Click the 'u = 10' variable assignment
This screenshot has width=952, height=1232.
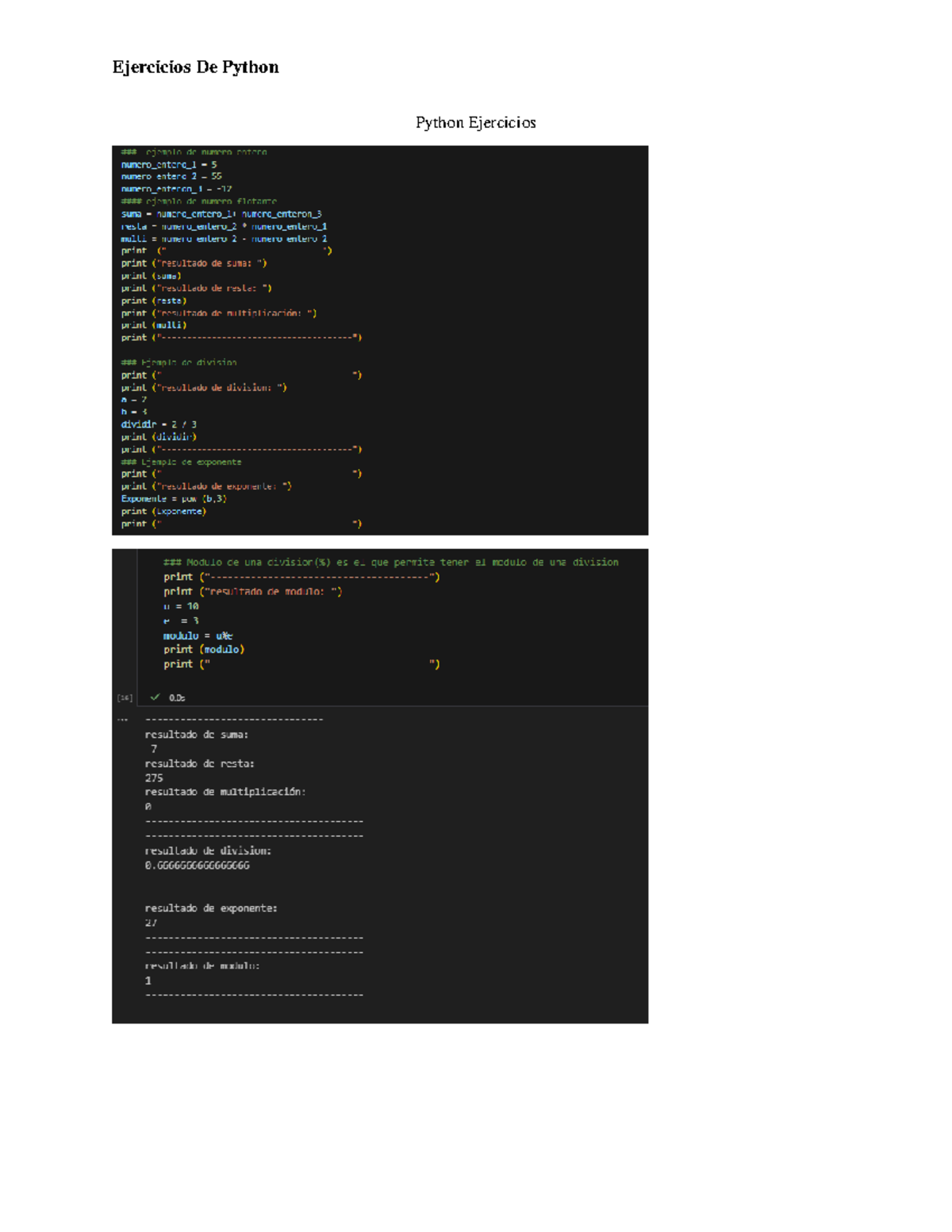[181, 606]
